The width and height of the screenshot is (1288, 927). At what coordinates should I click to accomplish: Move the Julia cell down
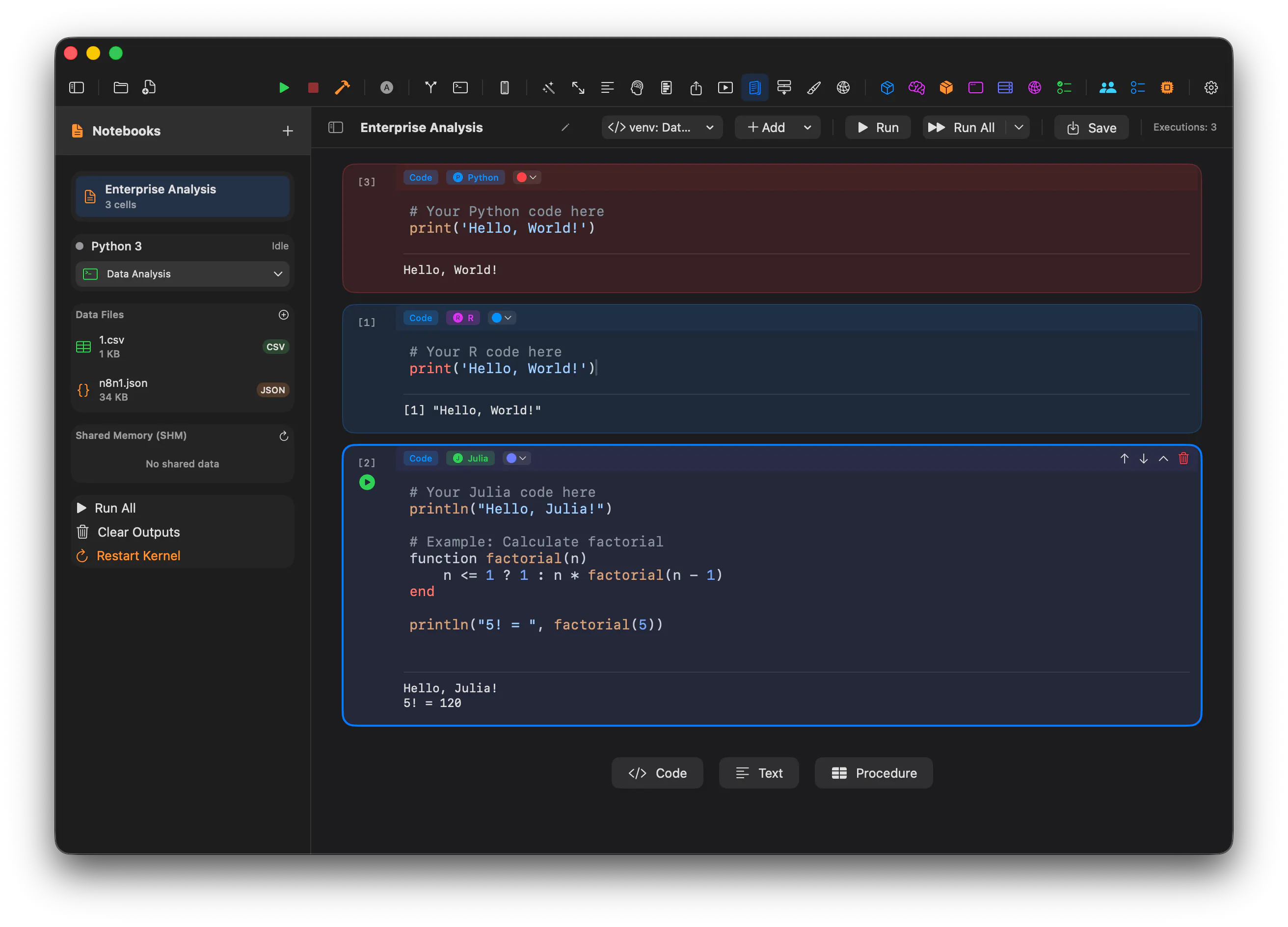1144,459
